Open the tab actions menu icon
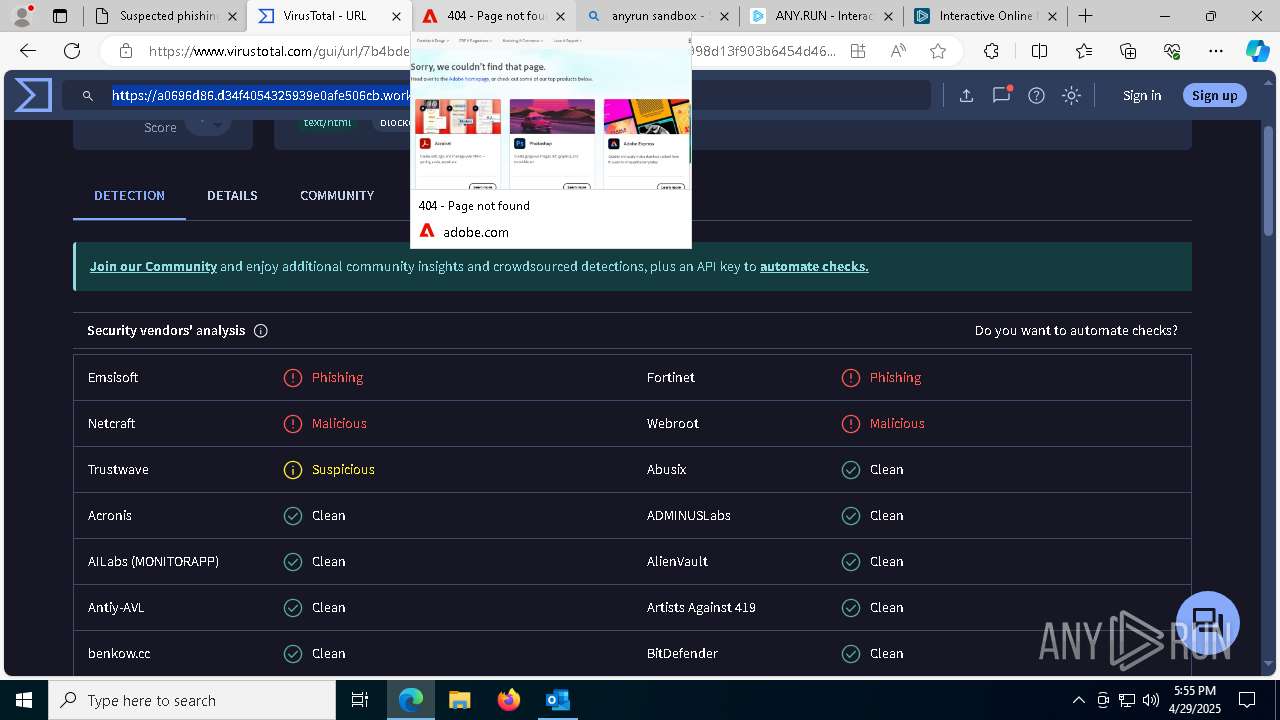 [x=60, y=16]
